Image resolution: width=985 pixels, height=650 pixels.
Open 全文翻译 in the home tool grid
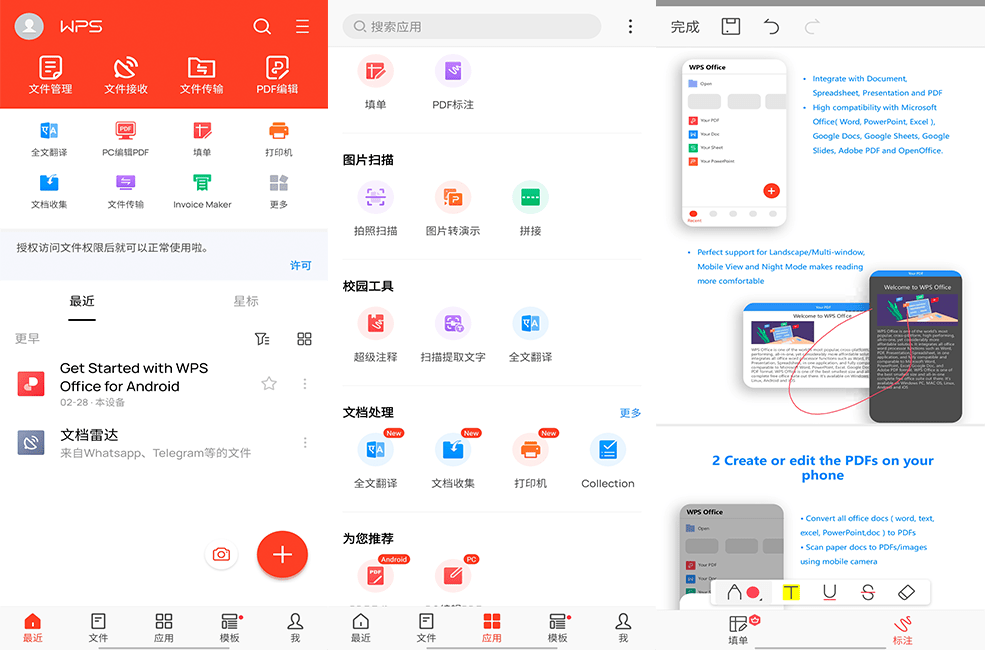[49, 139]
